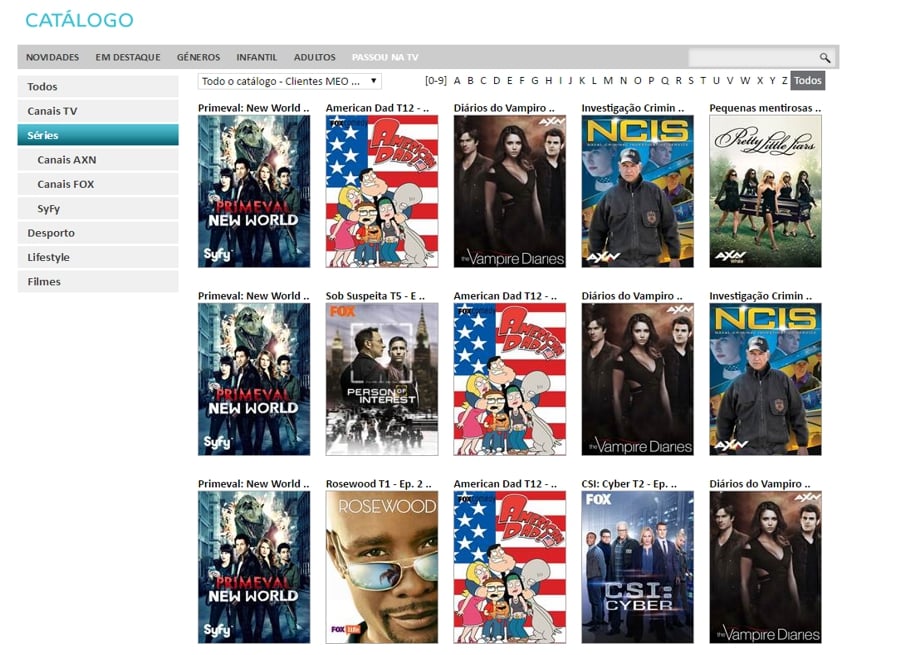This screenshot has width=900, height=655.
Task: Select the highlighted Séries category
Action: pos(98,135)
